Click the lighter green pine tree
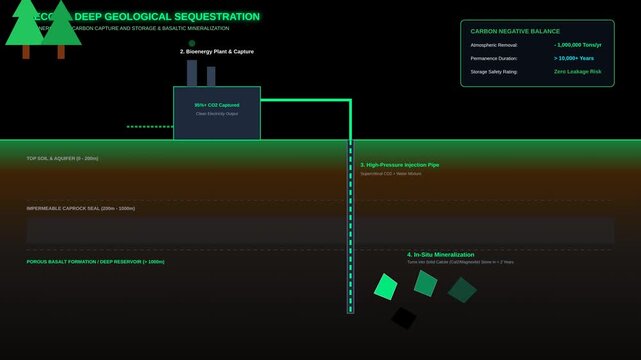The image size is (641, 360). (25, 28)
